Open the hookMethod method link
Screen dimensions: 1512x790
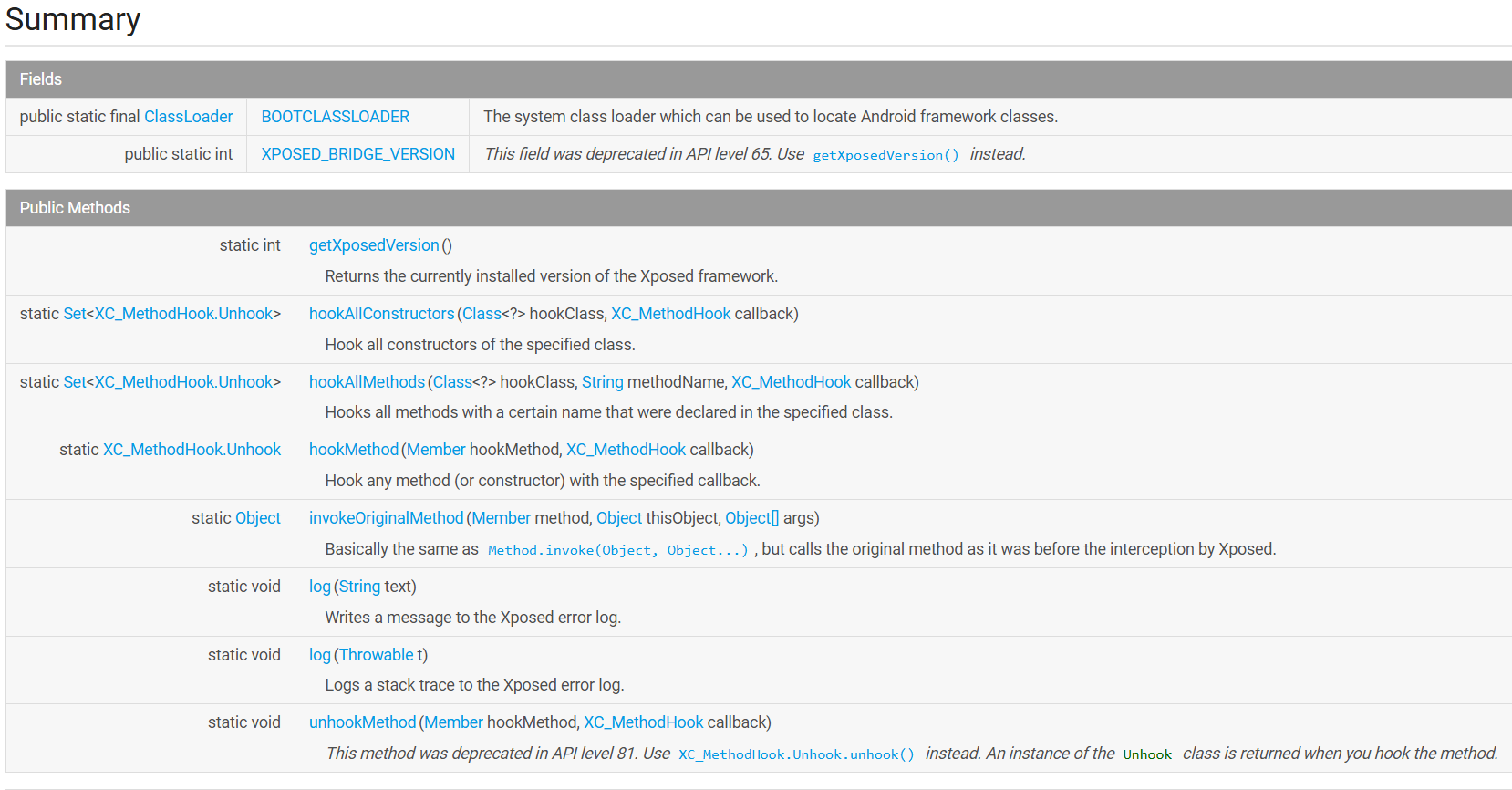point(354,450)
